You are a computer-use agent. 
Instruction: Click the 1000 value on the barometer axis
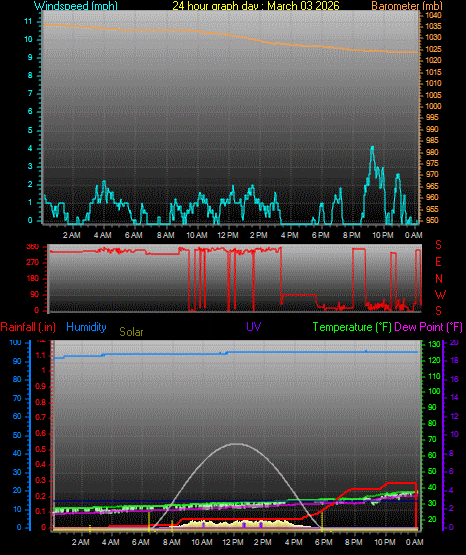click(x=433, y=106)
